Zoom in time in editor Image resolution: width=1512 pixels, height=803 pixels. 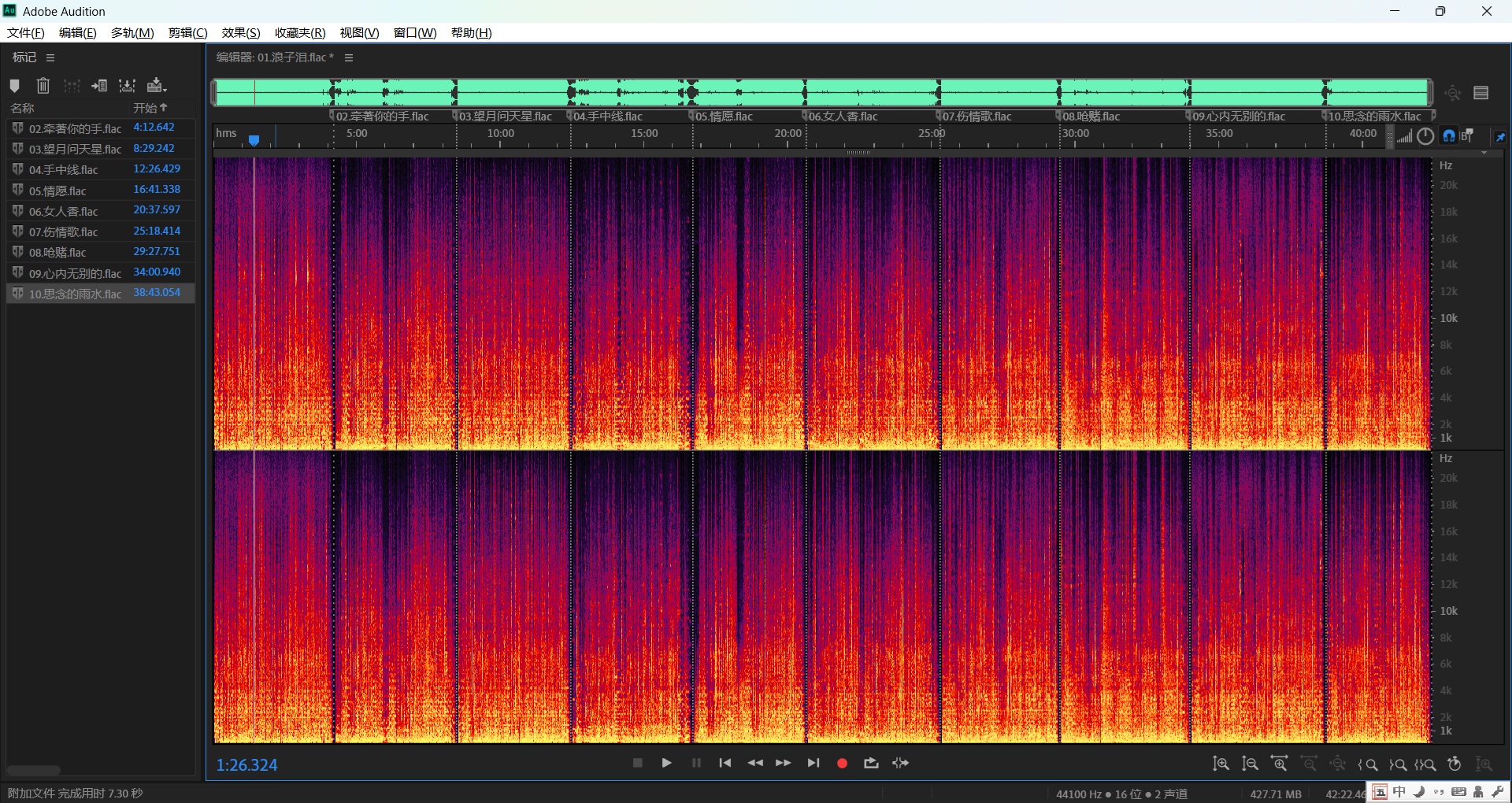tap(1280, 764)
